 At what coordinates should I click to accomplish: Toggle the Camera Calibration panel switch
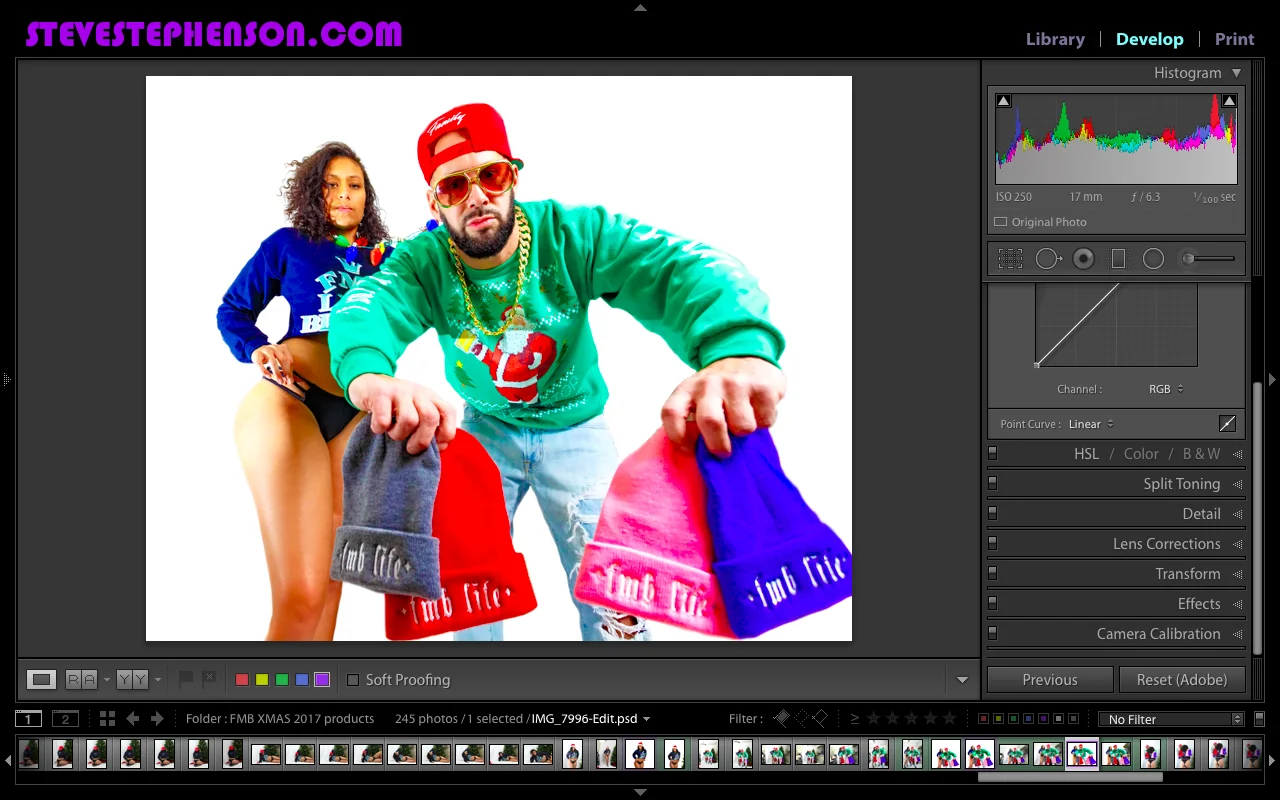(993, 633)
